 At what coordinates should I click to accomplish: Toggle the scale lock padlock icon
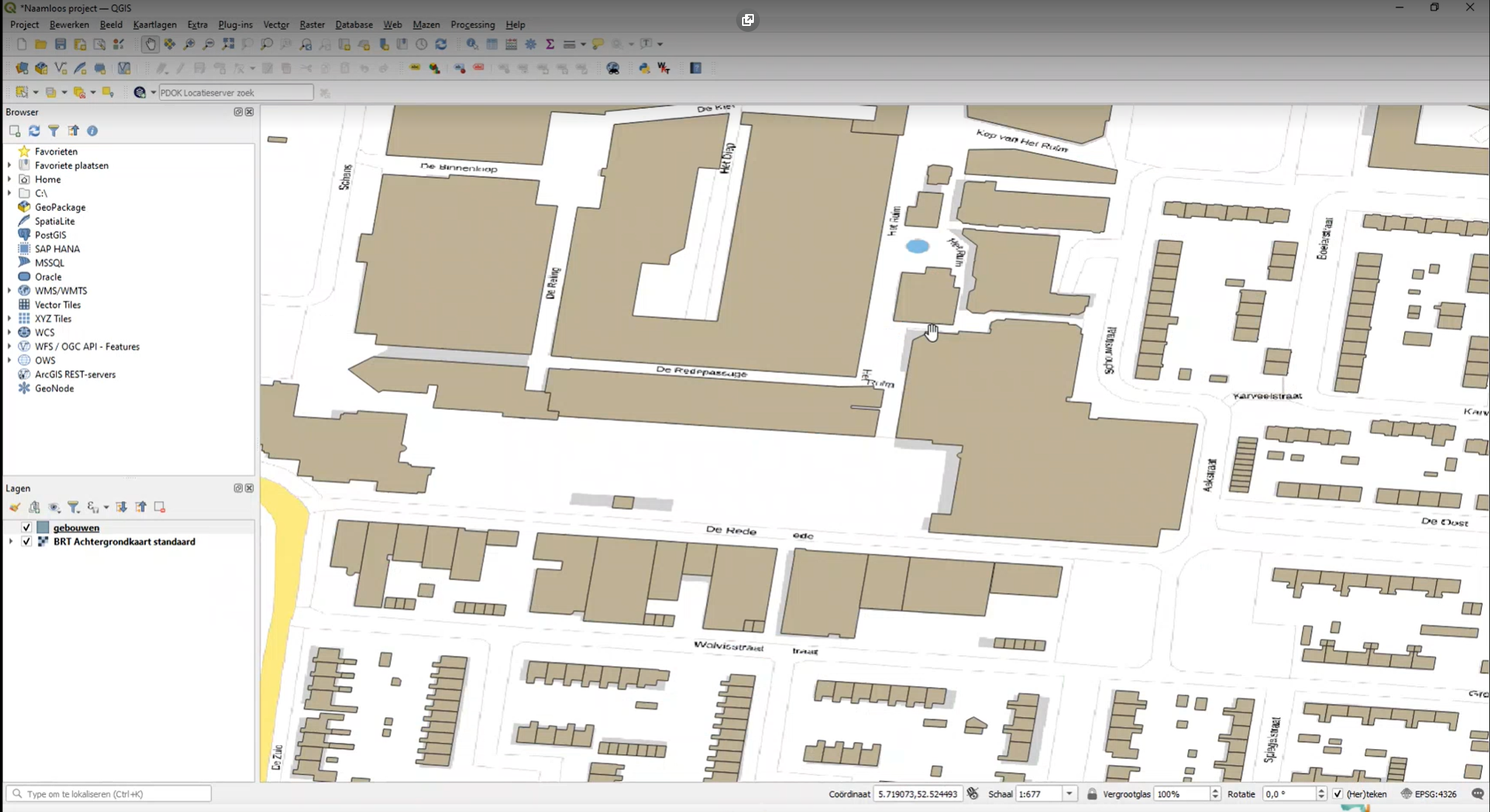tap(1092, 793)
